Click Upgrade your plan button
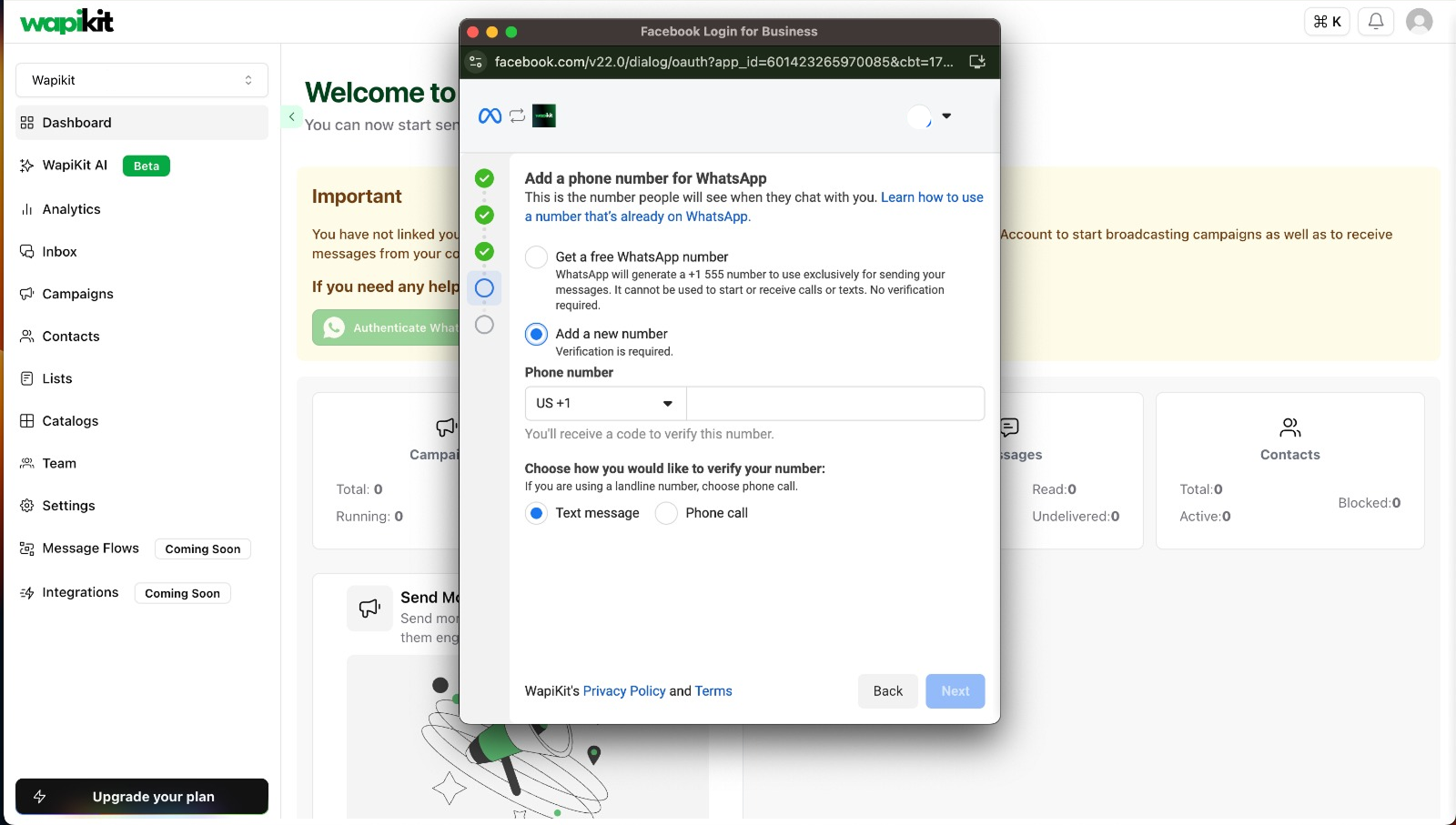 click(x=142, y=797)
